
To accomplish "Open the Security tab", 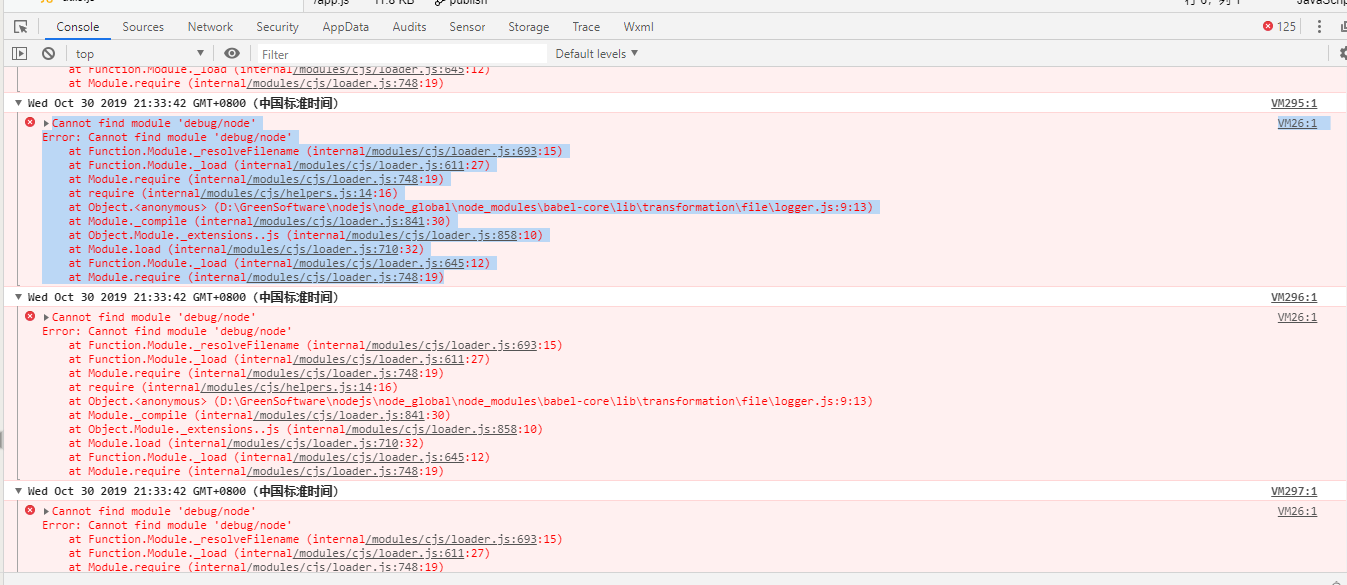I will point(277,27).
